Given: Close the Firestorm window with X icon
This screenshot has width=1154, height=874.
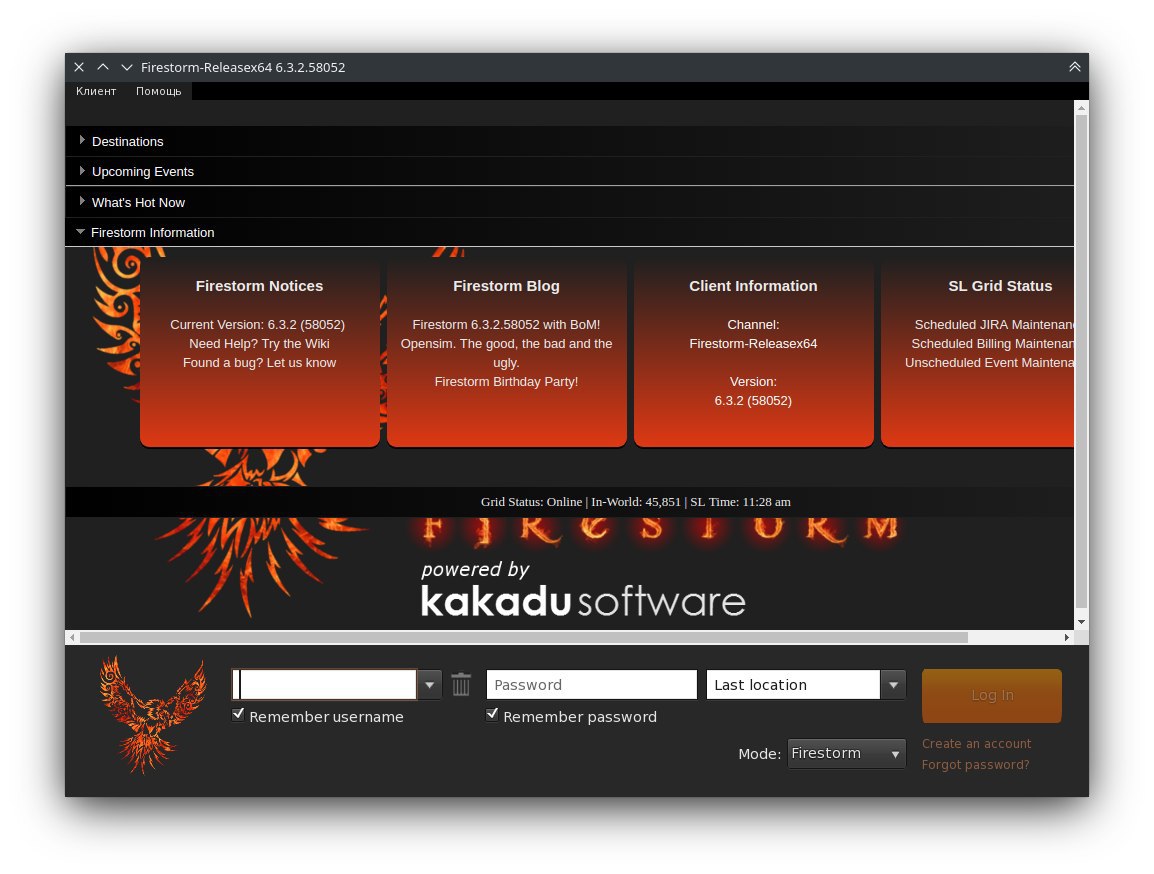Looking at the screenshot, I should pyautogui.click(x=79, y=67).
